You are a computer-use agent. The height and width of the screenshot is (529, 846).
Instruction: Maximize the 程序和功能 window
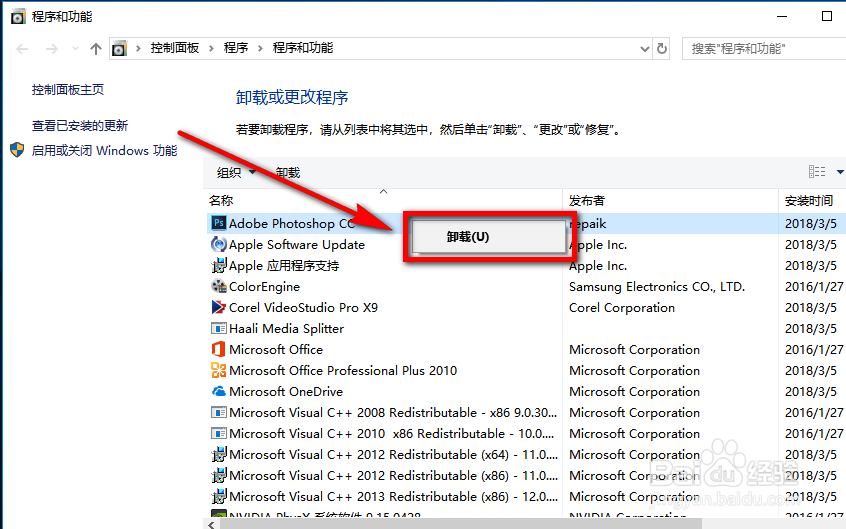827,16
